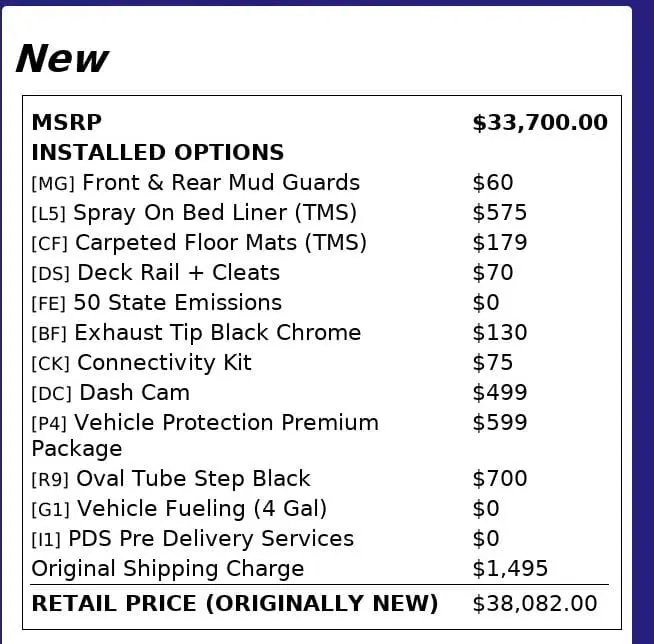The image size is (654, 644).
Task: Click the $1,495 shipping amount
Action: pyautogui.click(x=510, y=569)
